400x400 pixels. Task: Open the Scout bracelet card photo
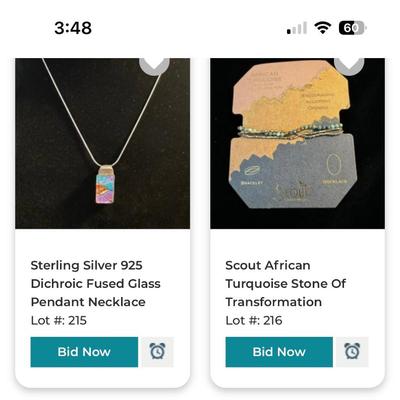click(297, 143)
